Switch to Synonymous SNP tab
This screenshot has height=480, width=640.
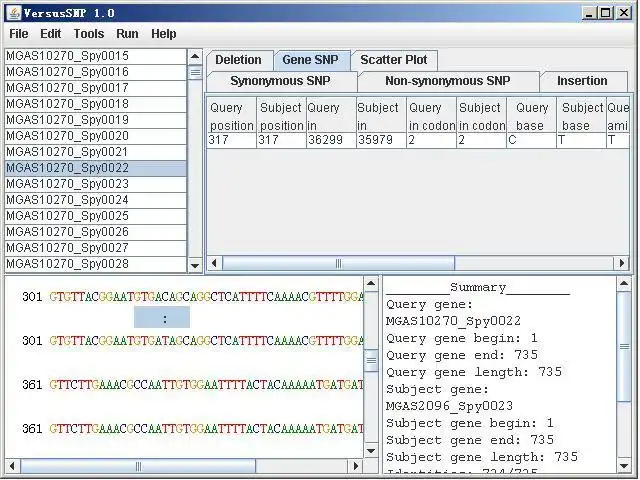280,81
